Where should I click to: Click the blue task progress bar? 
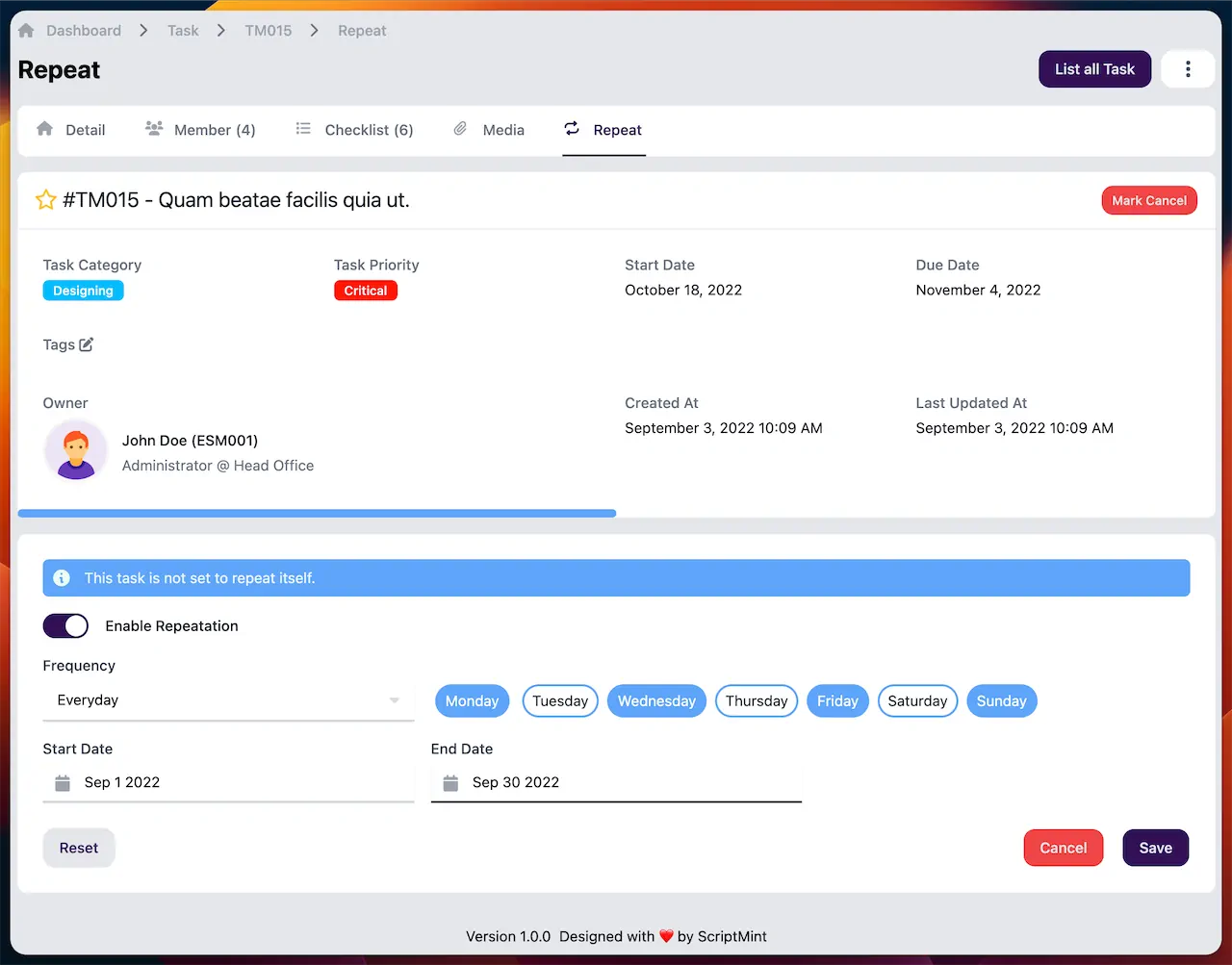317,514
